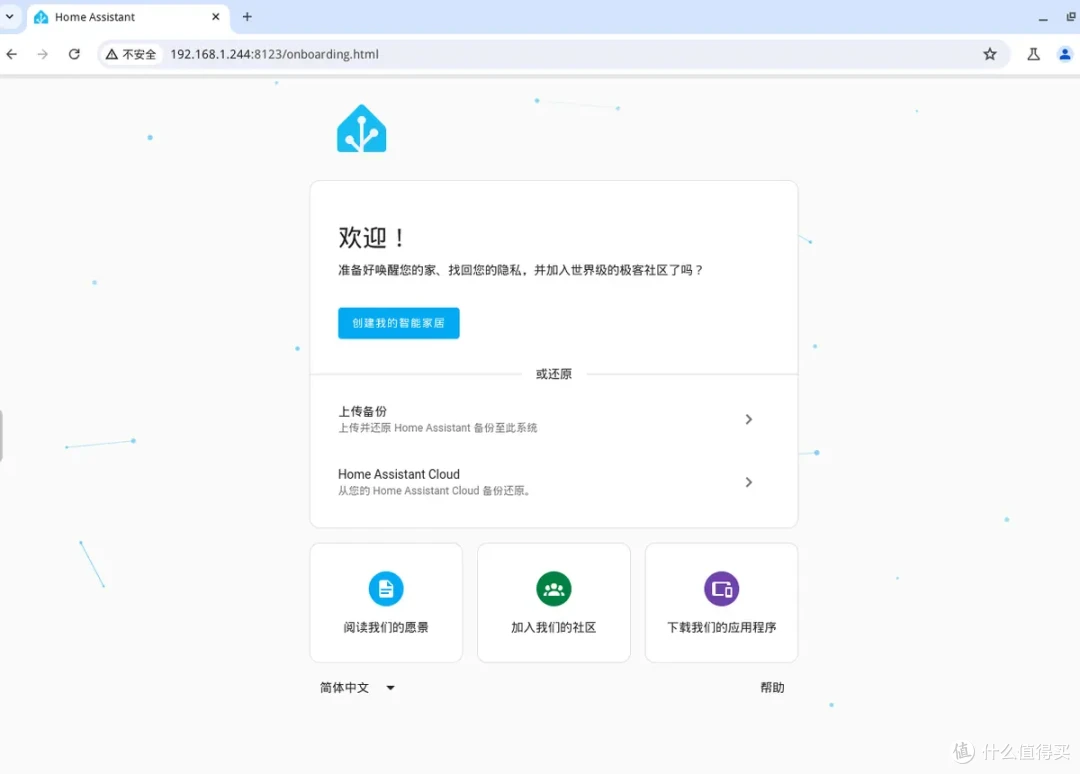Image resolution: width=1080 pixels, height=774 pixels.
Task: Click the browser forward arrow
Action: (x=43, y=54)
